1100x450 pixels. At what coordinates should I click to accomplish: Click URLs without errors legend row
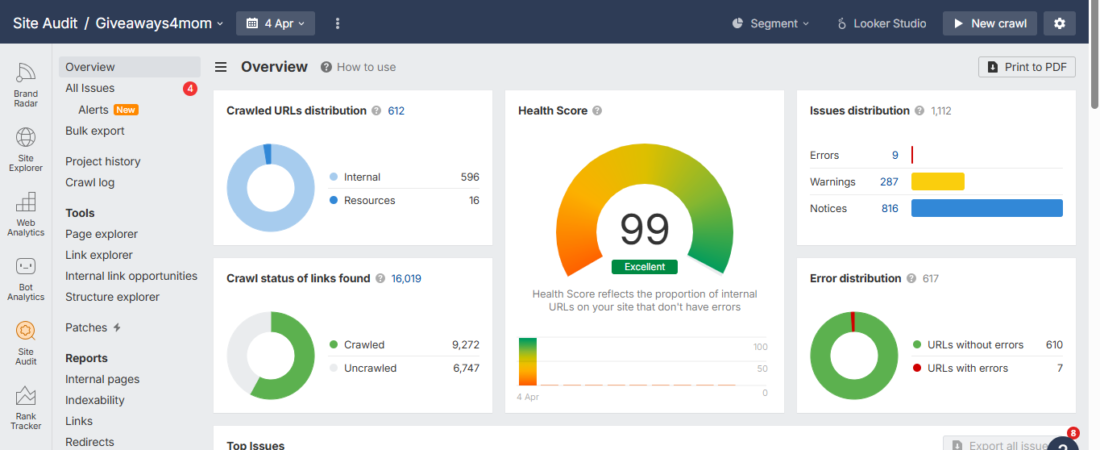pos(988,345)
